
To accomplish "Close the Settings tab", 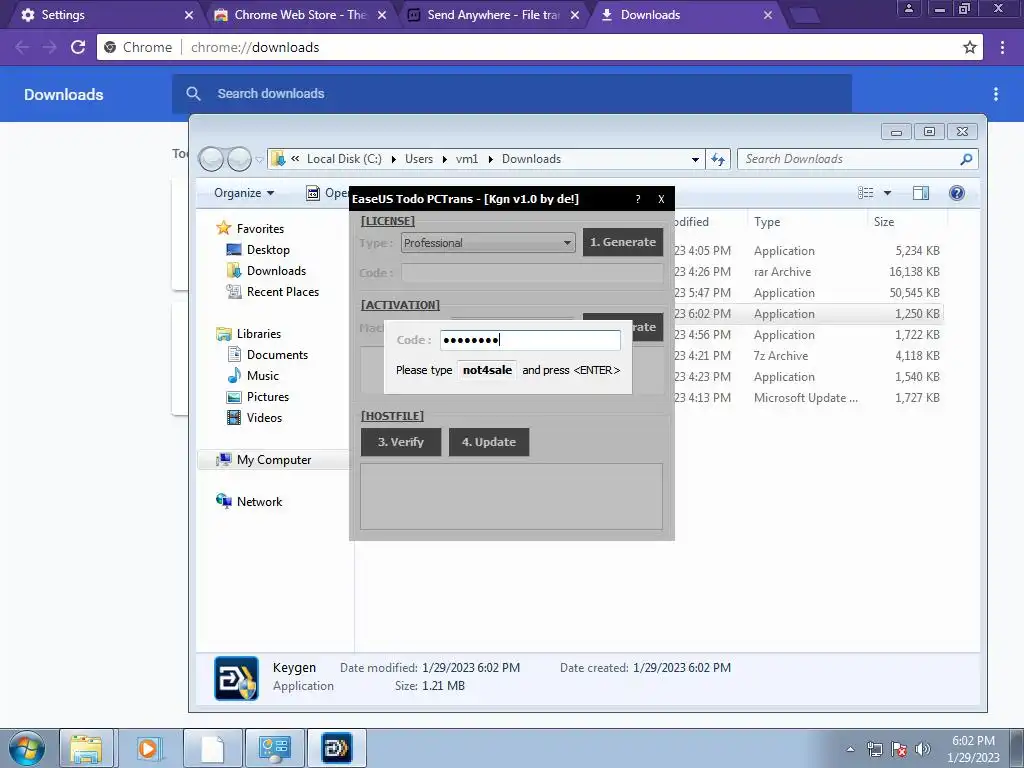I will 189,14.
